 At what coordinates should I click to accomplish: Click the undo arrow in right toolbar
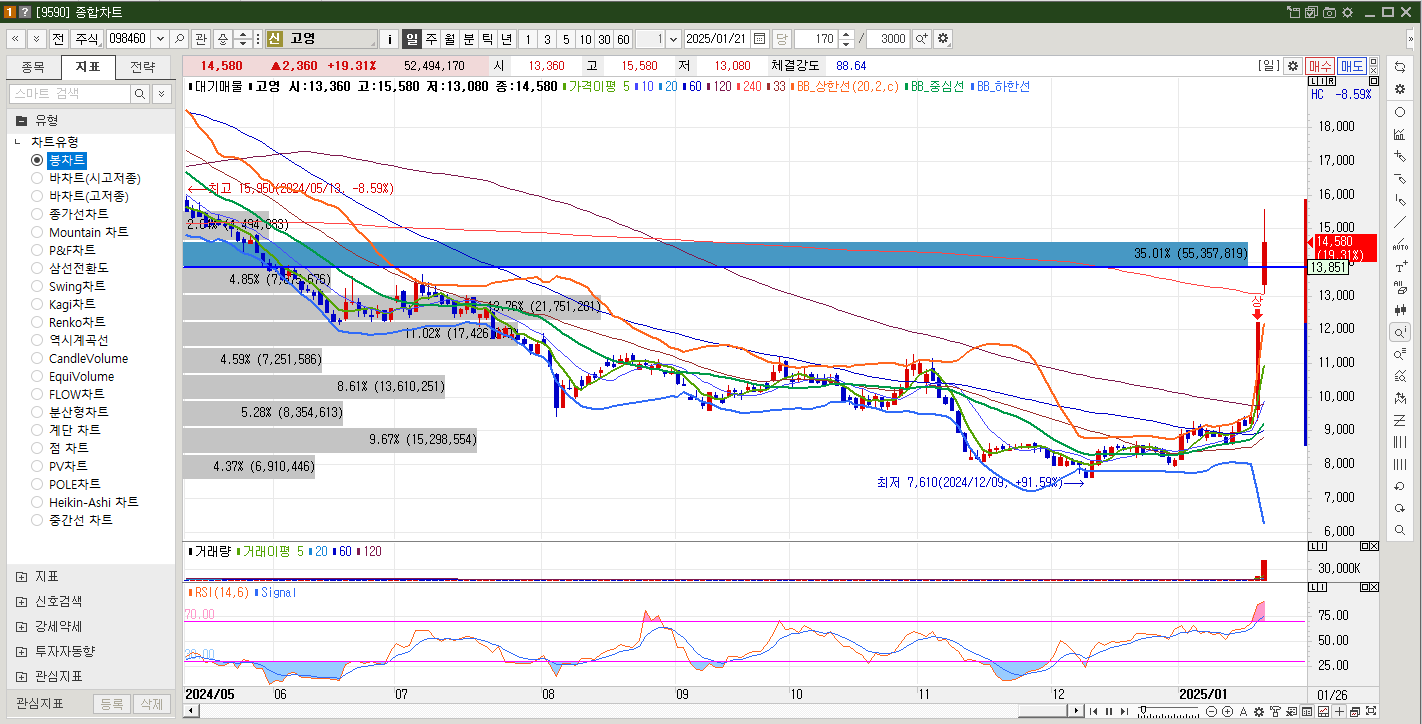pos(1400,486)
